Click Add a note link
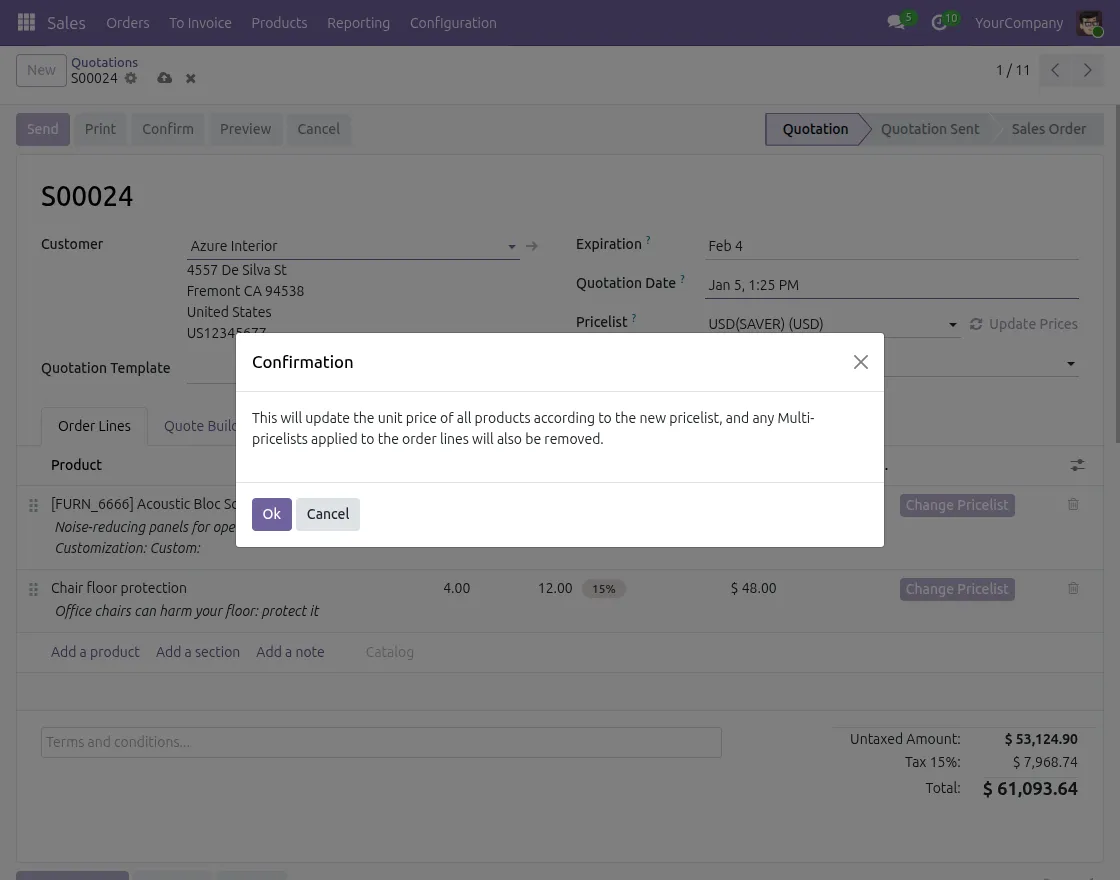The width and height of the screenshot is (1120, 880). [290, 652]
